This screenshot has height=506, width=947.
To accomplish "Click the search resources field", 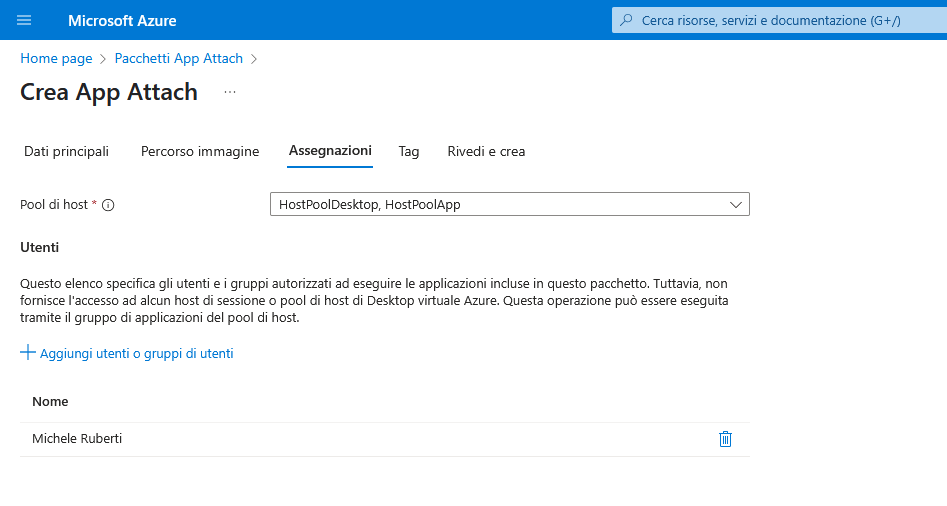I will pos(779,21).
